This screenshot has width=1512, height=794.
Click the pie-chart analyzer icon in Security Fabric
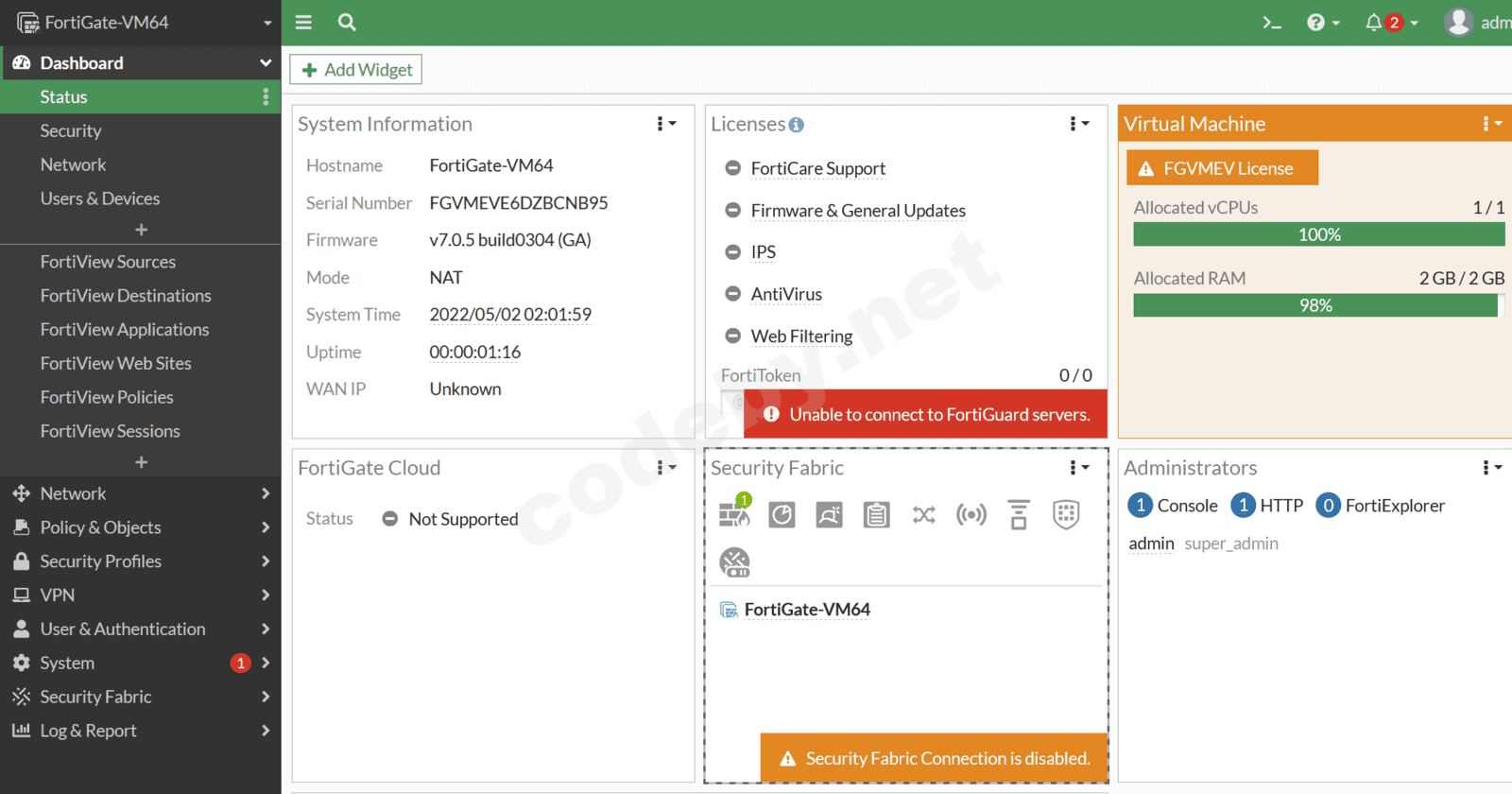(782, 514)
